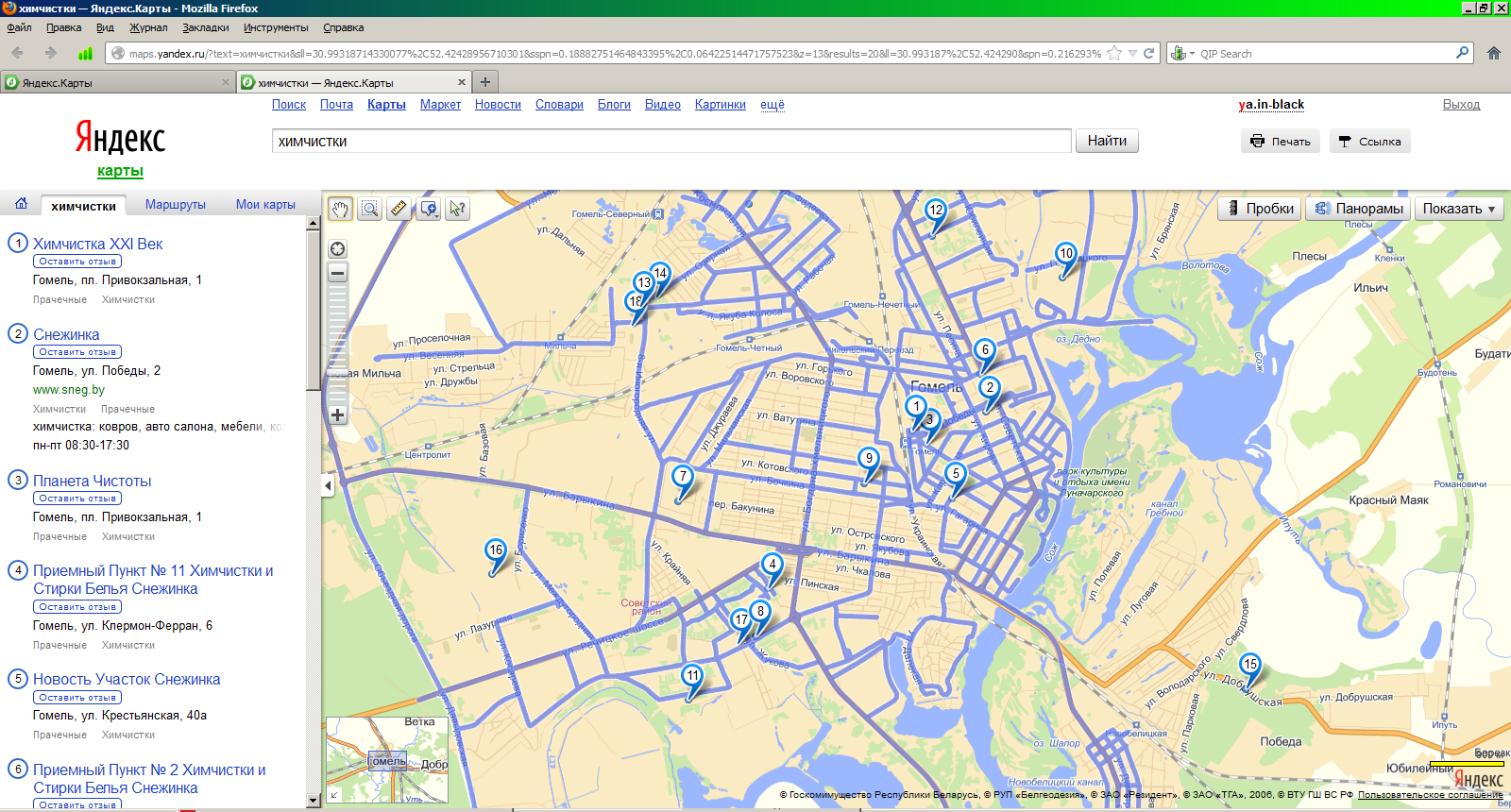The image size is (1511, 812).
Task: Open Новость Участок Снежинка result
Action: pos(127,679)
